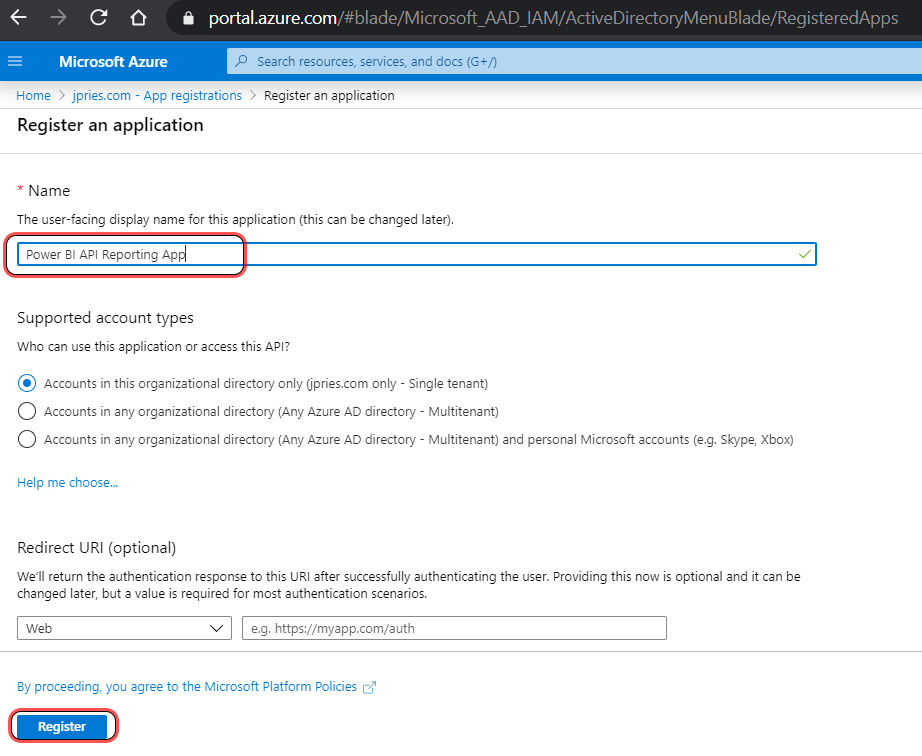This screenshot has height=756, width=922.
Task: Open the Web redirect URI type dropdown
Action: coord(124,628)
